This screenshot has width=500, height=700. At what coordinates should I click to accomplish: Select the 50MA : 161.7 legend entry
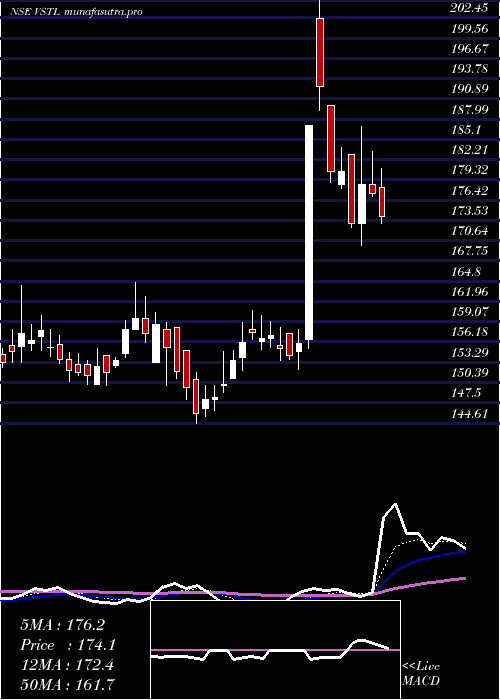(x=67, y=684)
